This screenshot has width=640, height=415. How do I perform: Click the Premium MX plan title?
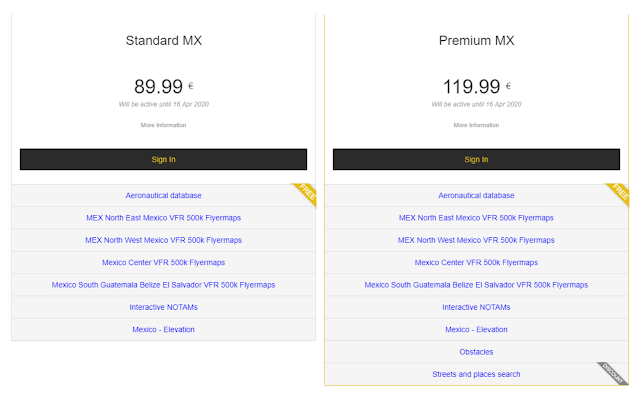(x=476, y=41)
